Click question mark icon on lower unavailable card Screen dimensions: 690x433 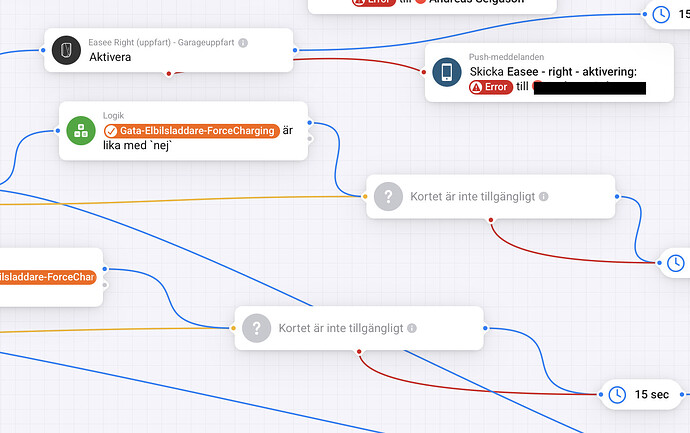point(257,328)
